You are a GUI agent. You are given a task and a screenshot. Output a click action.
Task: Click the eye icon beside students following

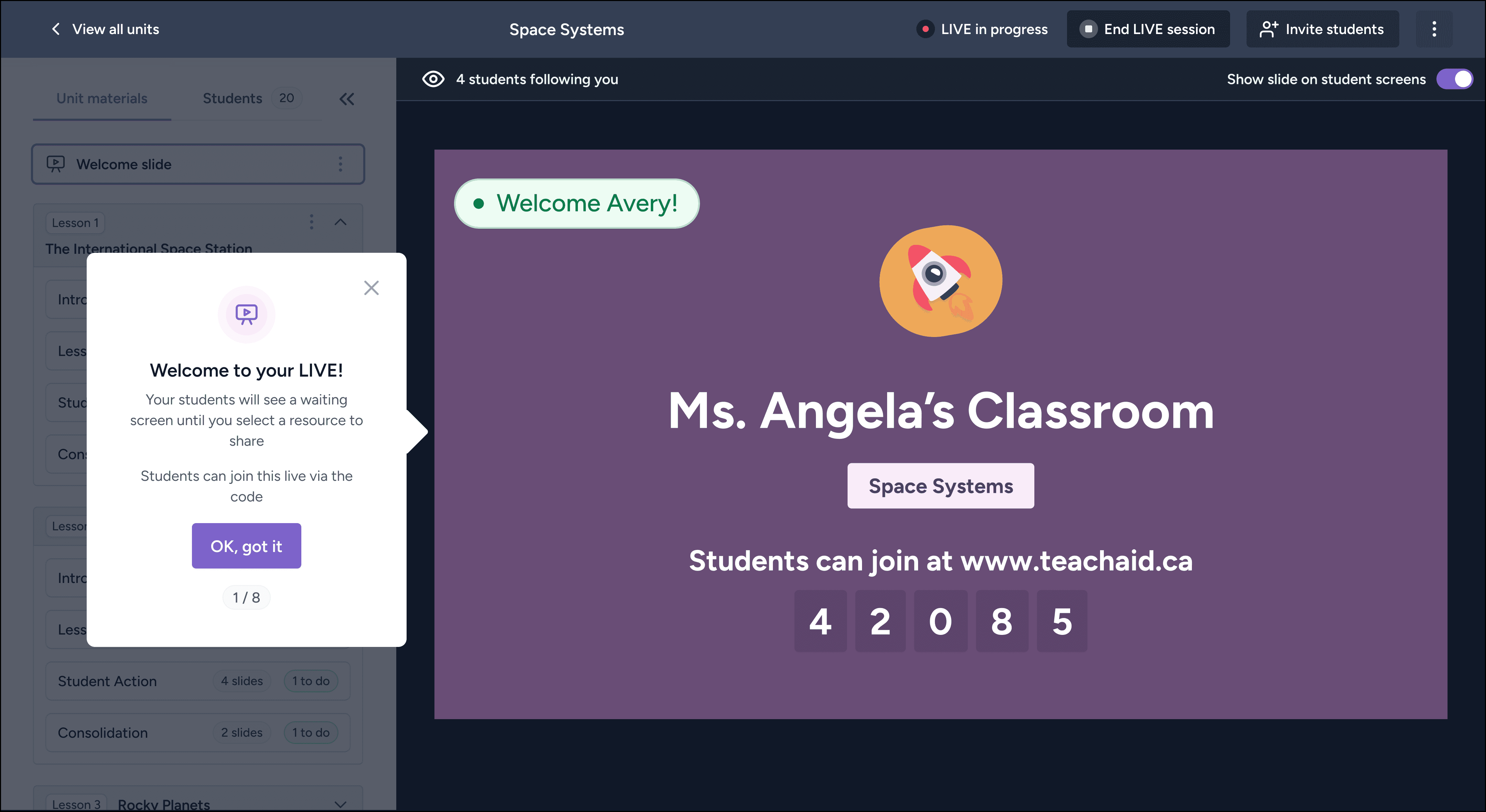[433, 79]
